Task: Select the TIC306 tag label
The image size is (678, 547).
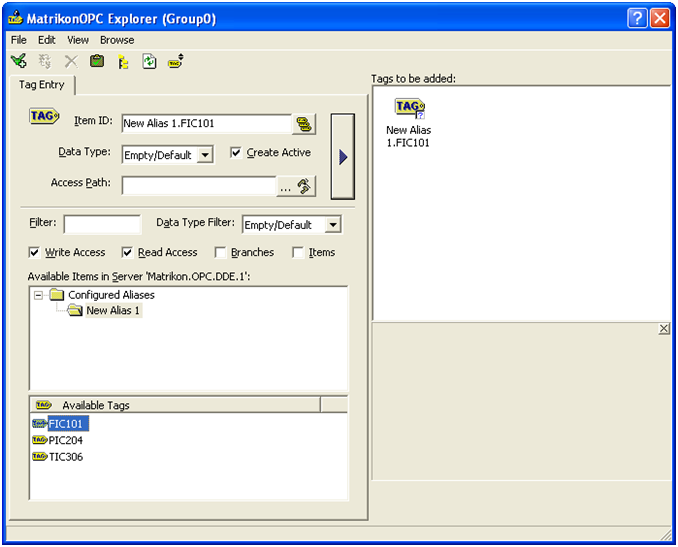Action: tap(66, 457)
